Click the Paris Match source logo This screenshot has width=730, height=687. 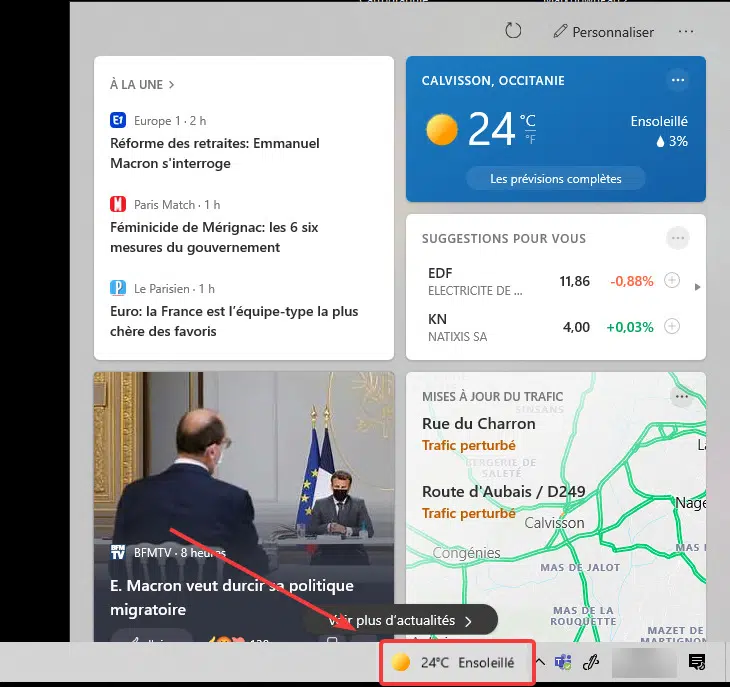tap(118, 204)
